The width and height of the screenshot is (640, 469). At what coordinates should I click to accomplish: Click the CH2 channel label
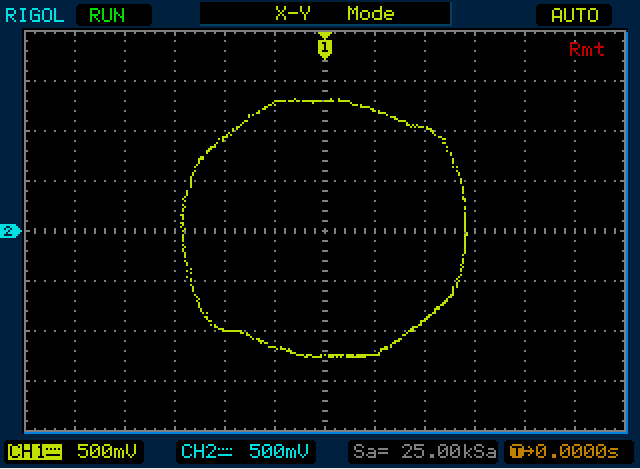(x=199, y=451)
